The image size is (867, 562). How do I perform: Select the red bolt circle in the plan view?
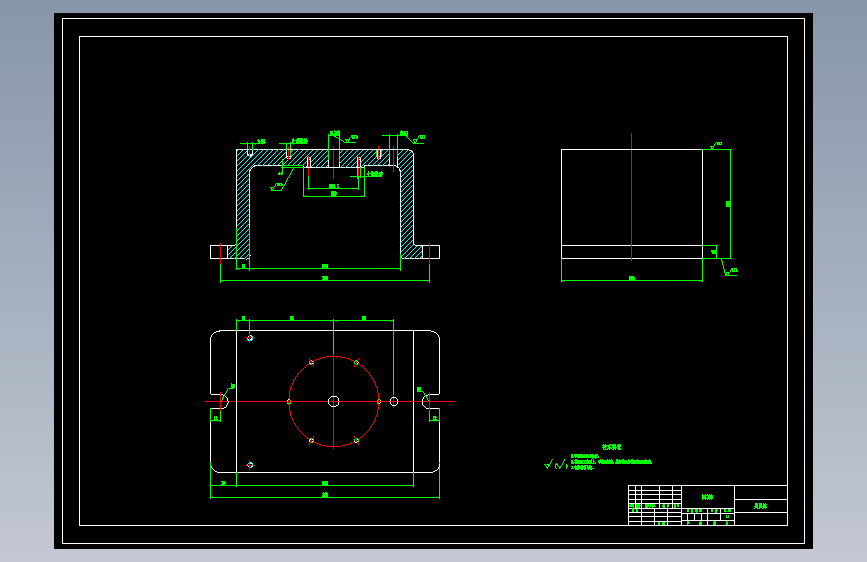tap(333, 402)
